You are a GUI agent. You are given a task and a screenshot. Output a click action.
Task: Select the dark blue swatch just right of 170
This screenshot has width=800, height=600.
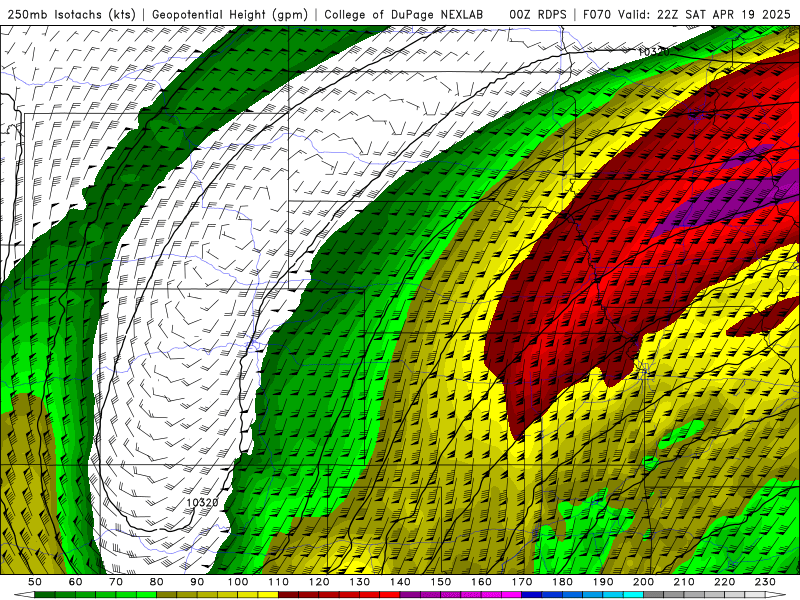coord(532,595)
